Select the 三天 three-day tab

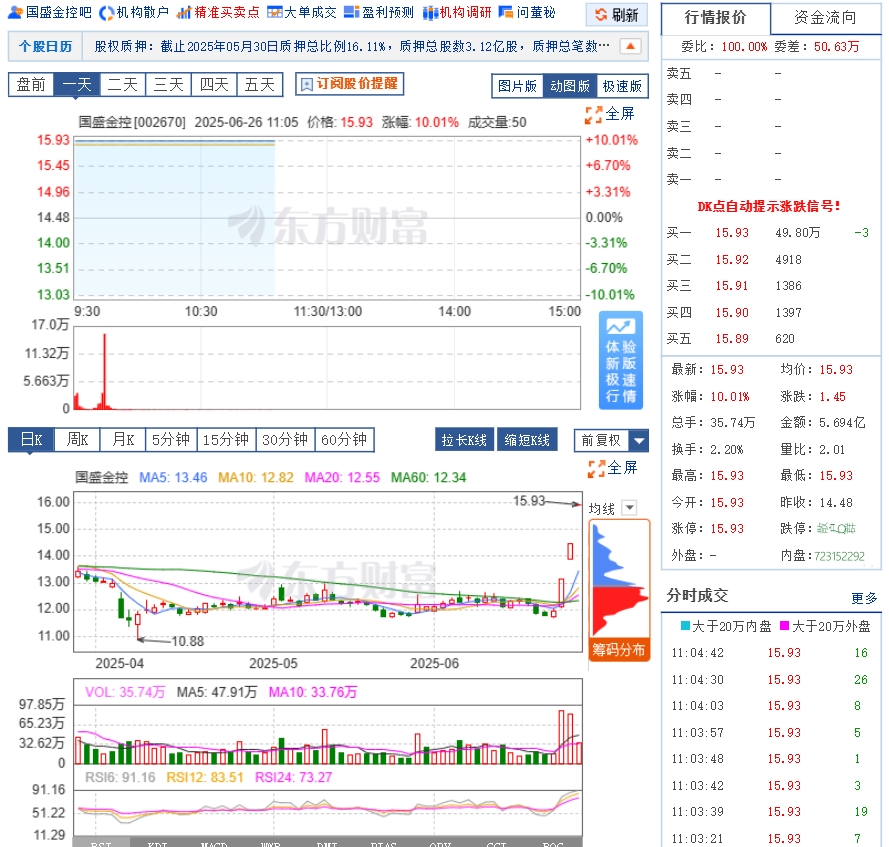click(x=168, y=85)
